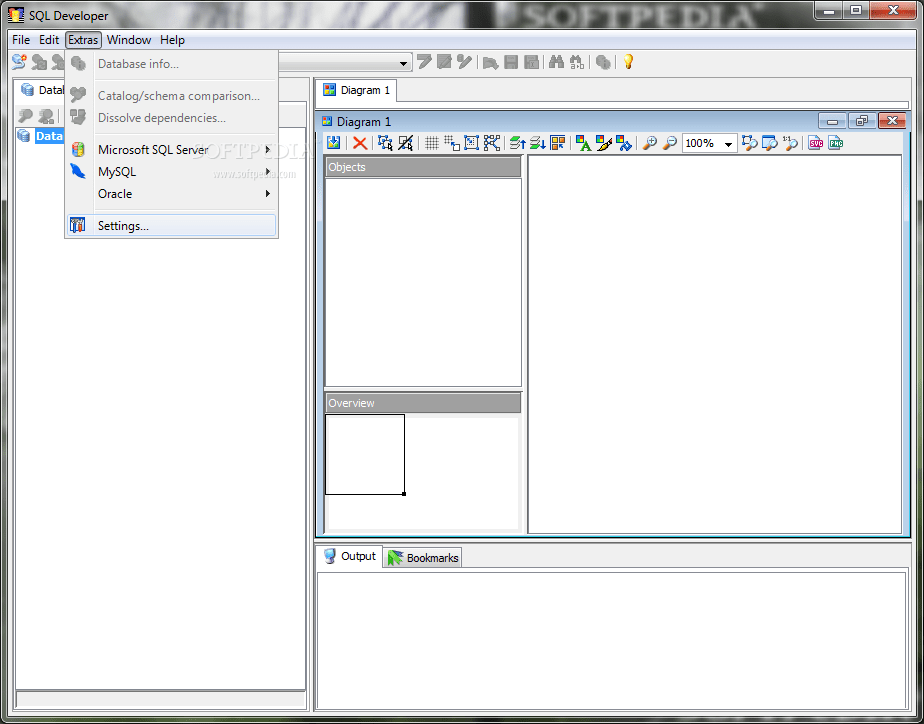Click the new connection icon in main toolbar
The height and width of the screenshot is (724, 924).
(19, 62)
